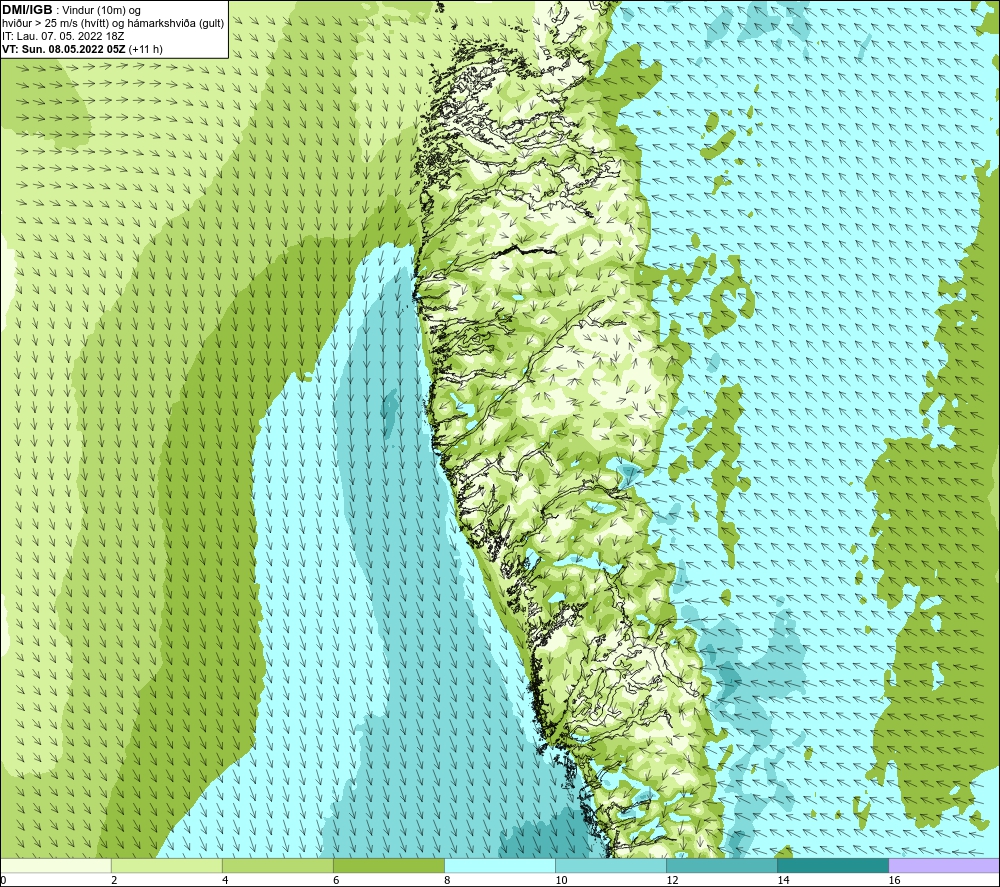This screenshot has width=1000, height=887.
Task: Select the 10–12 m/s teal swatch
Action: tap(611, 865)
